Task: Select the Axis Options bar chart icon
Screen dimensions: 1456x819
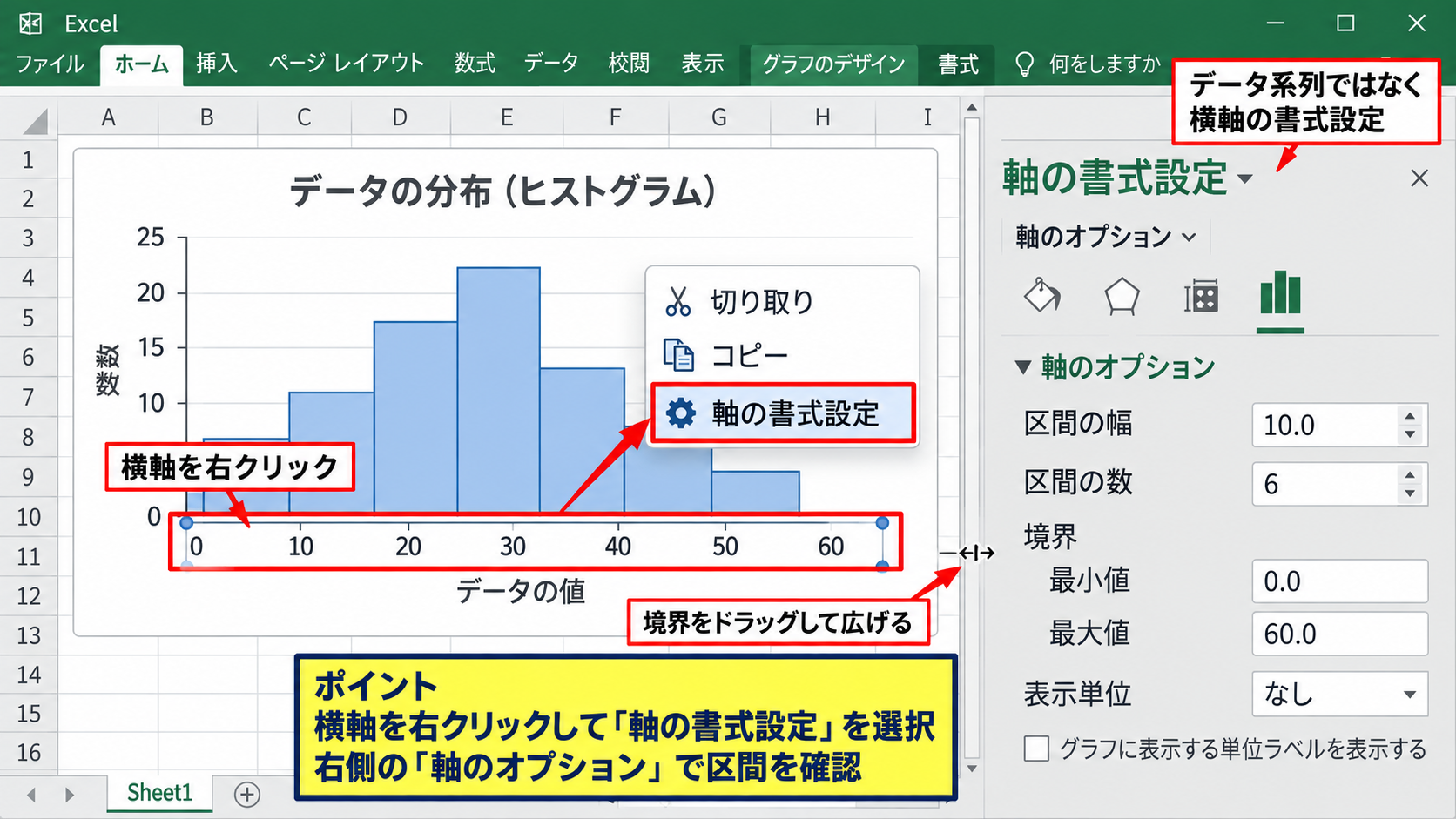Action: click(1280, 293)
